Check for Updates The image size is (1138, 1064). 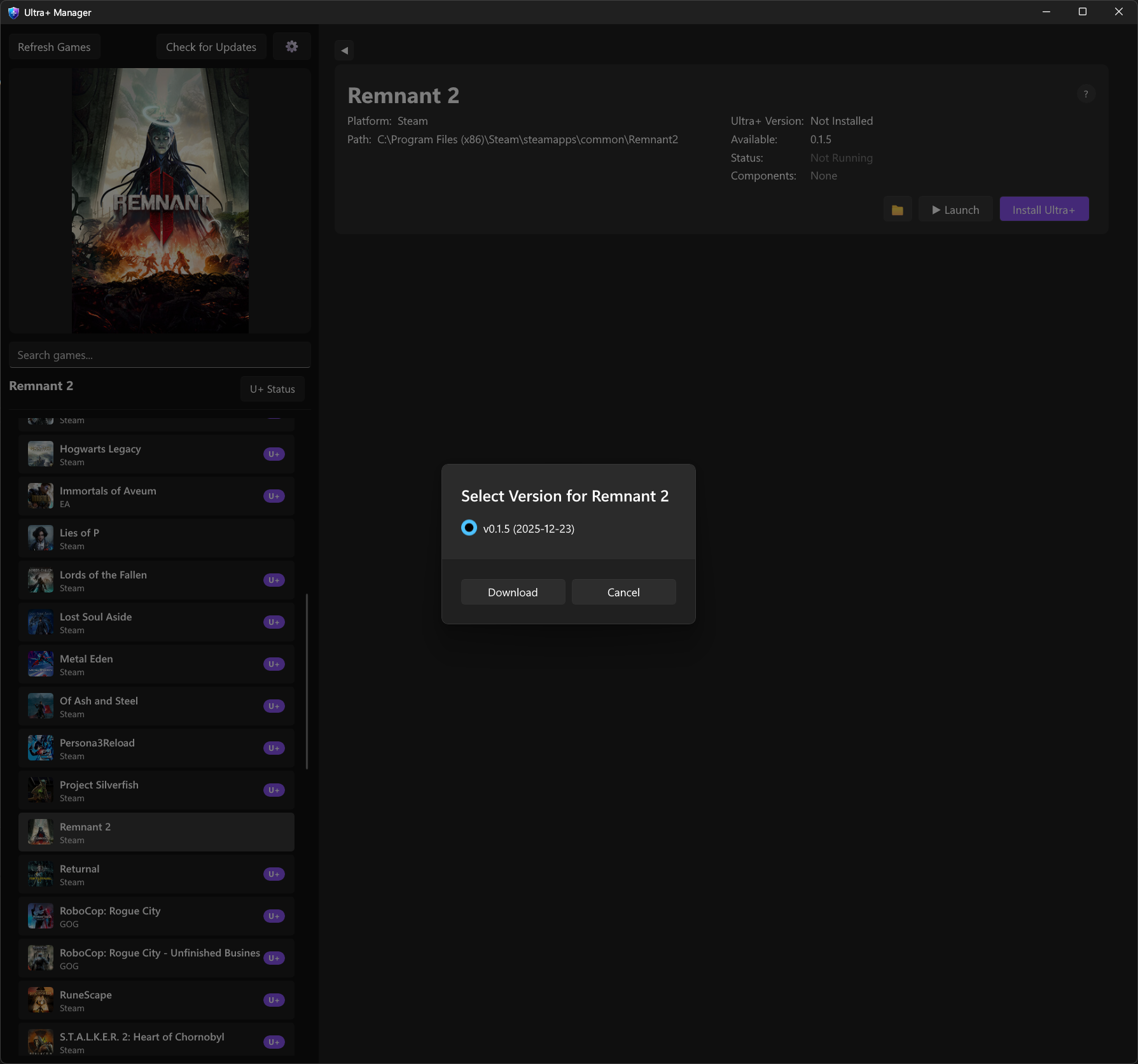click(211, 46)
